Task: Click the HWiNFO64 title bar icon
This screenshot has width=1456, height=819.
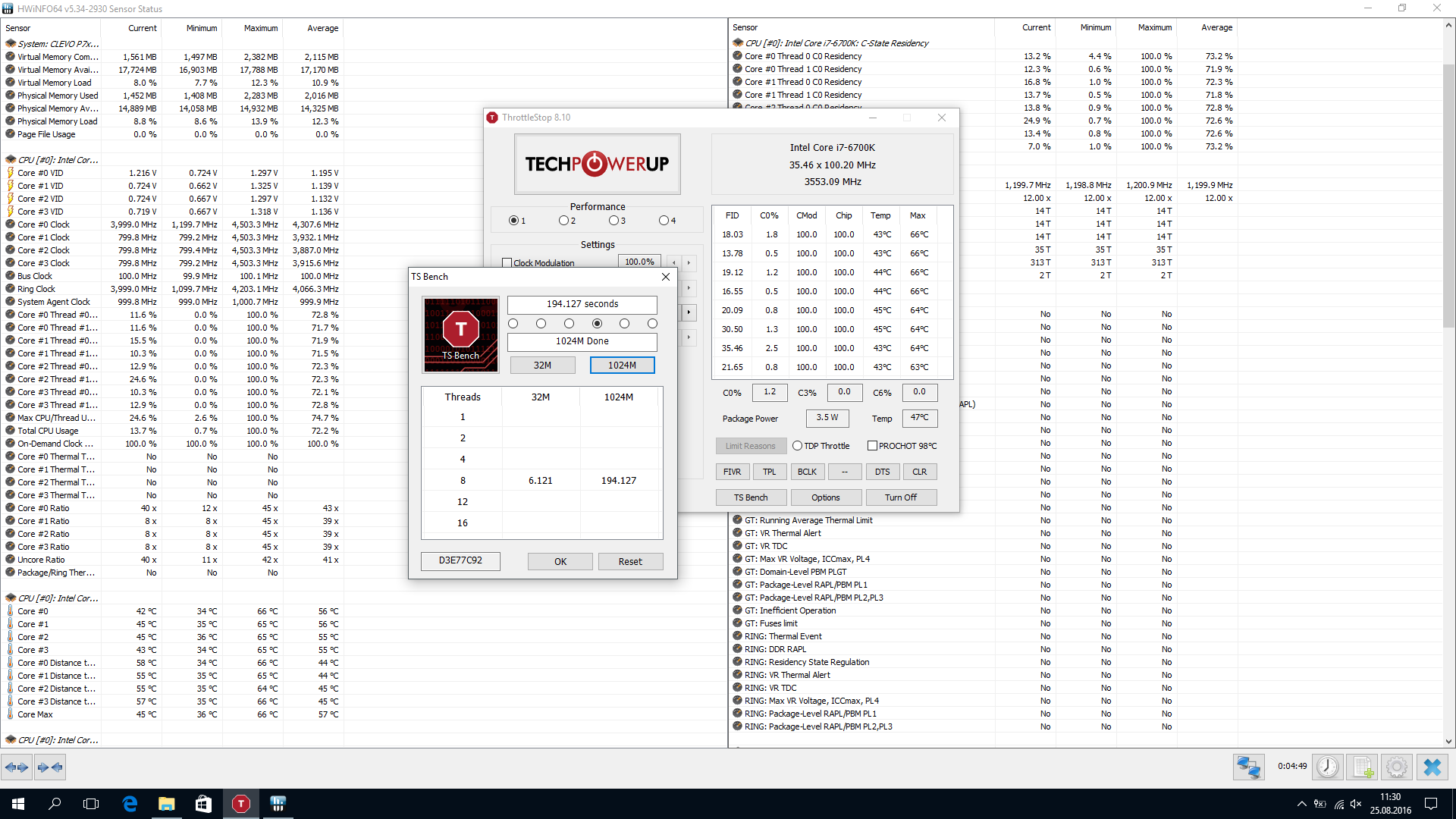Action: tap(8, 8)
